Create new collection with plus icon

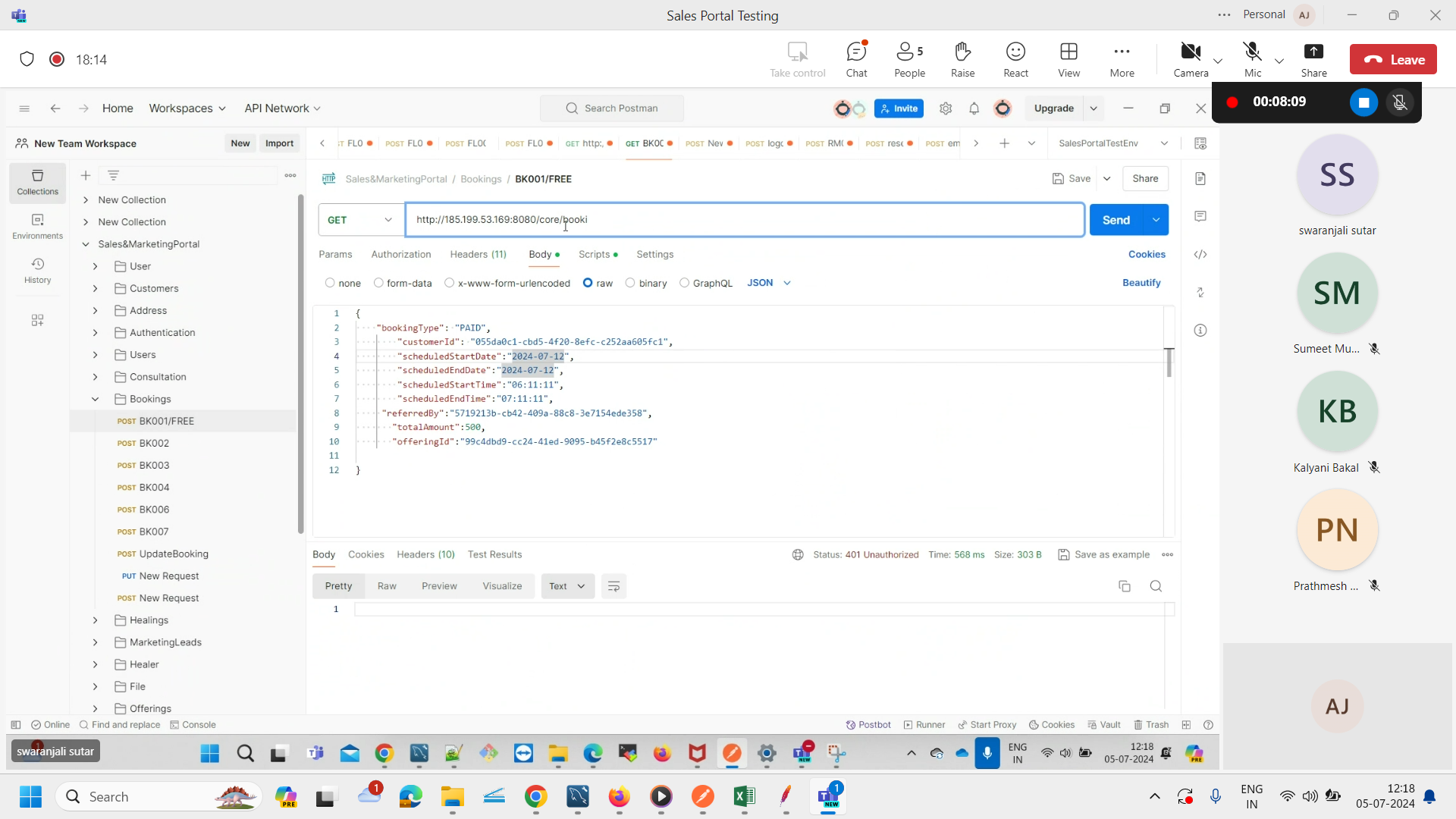point(86,175)
